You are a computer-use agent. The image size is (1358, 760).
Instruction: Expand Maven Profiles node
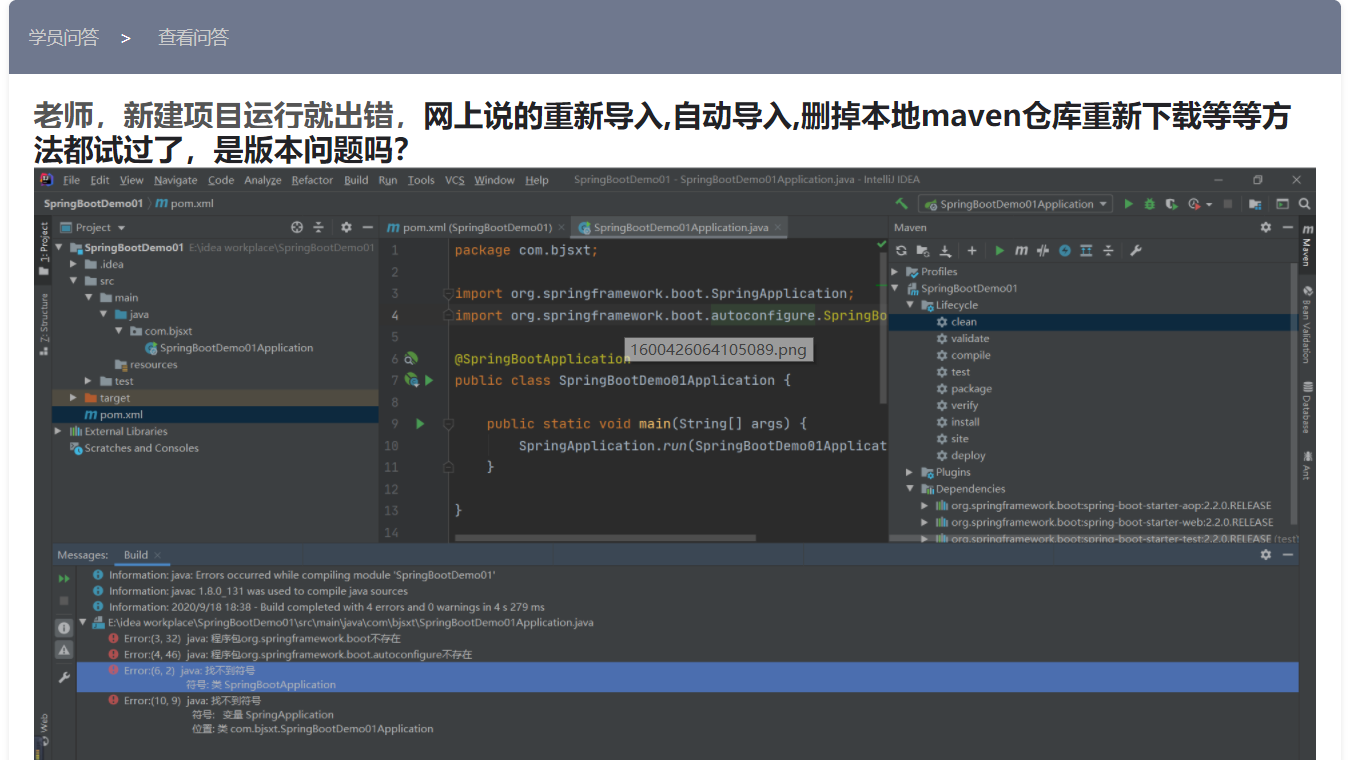(x=895, y=272)
